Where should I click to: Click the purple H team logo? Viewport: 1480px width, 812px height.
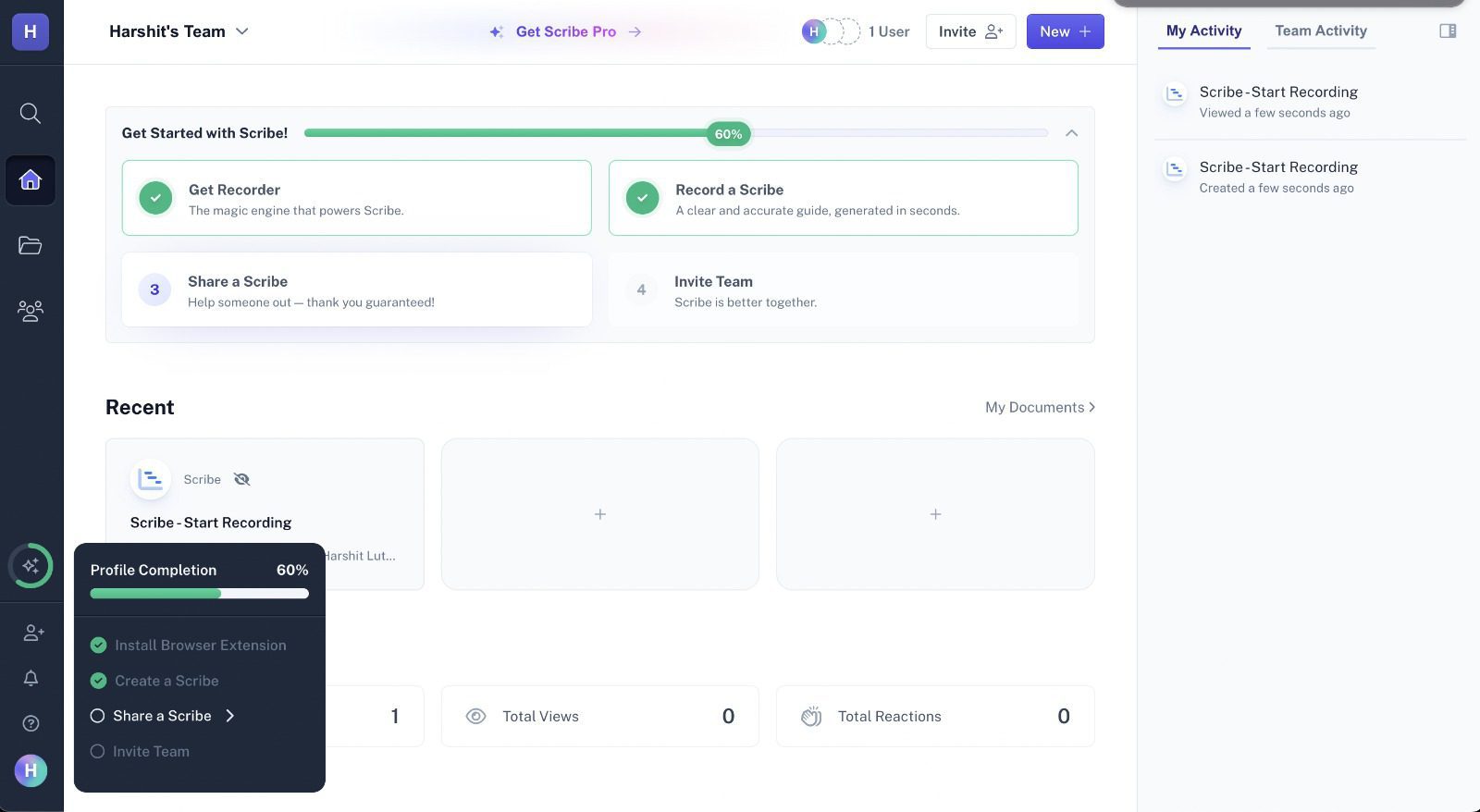point(31,31)
